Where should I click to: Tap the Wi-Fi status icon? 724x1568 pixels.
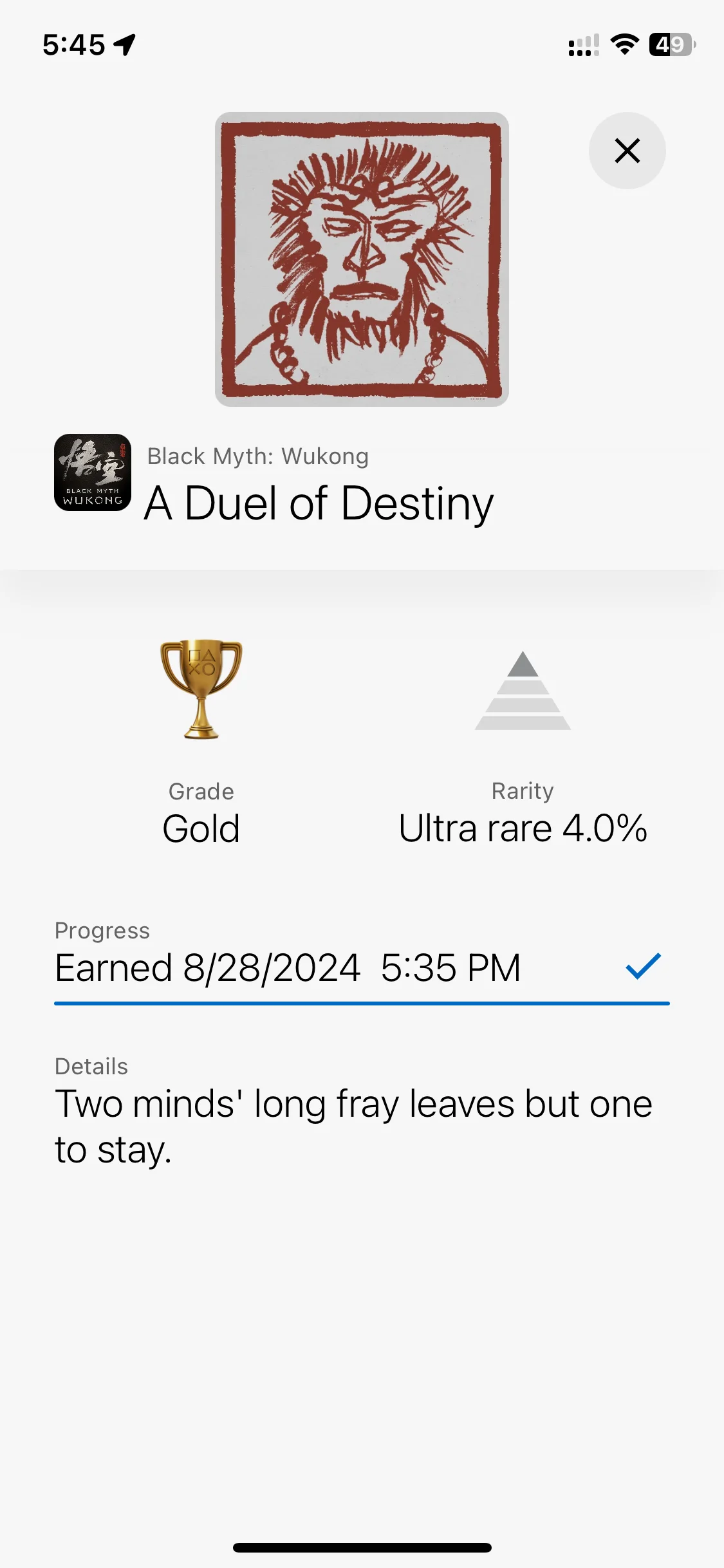[x=624, y=44]
